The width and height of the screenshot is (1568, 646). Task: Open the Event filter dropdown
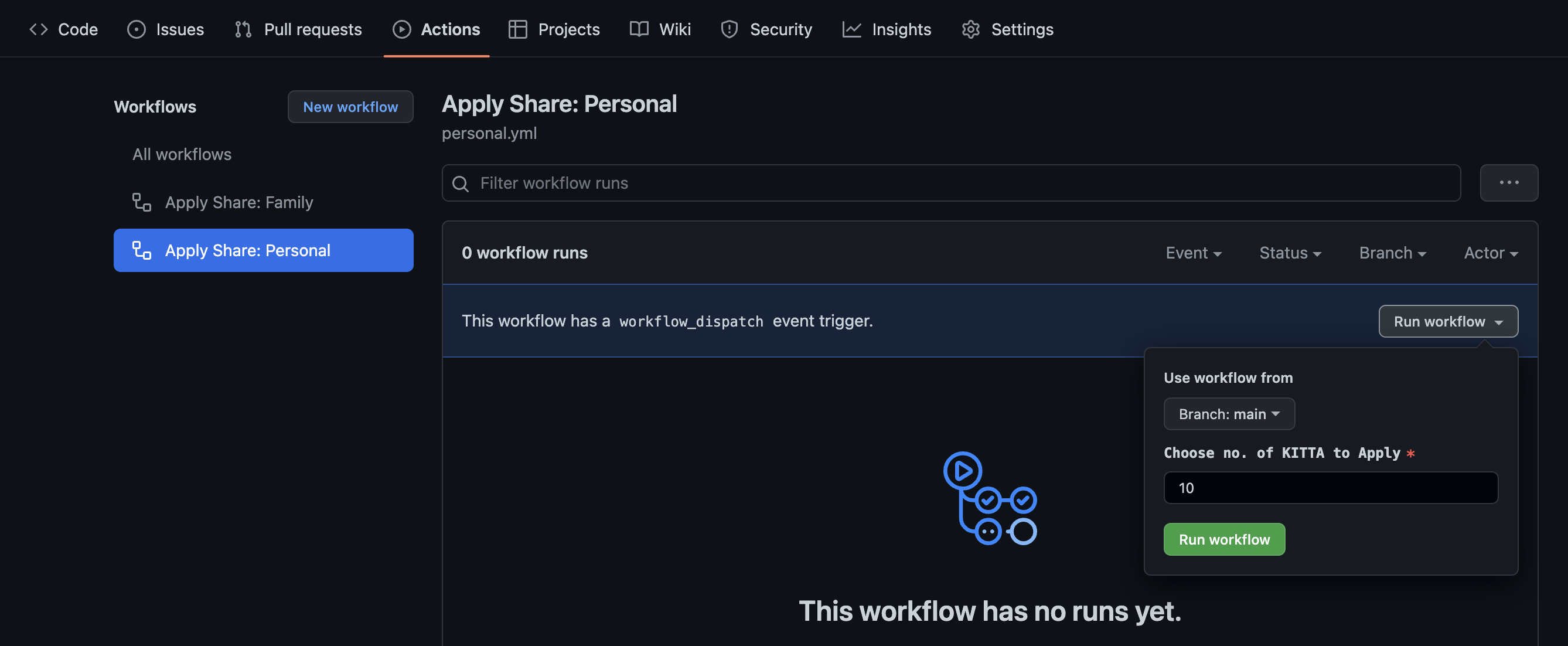[x=1193, y=252]
